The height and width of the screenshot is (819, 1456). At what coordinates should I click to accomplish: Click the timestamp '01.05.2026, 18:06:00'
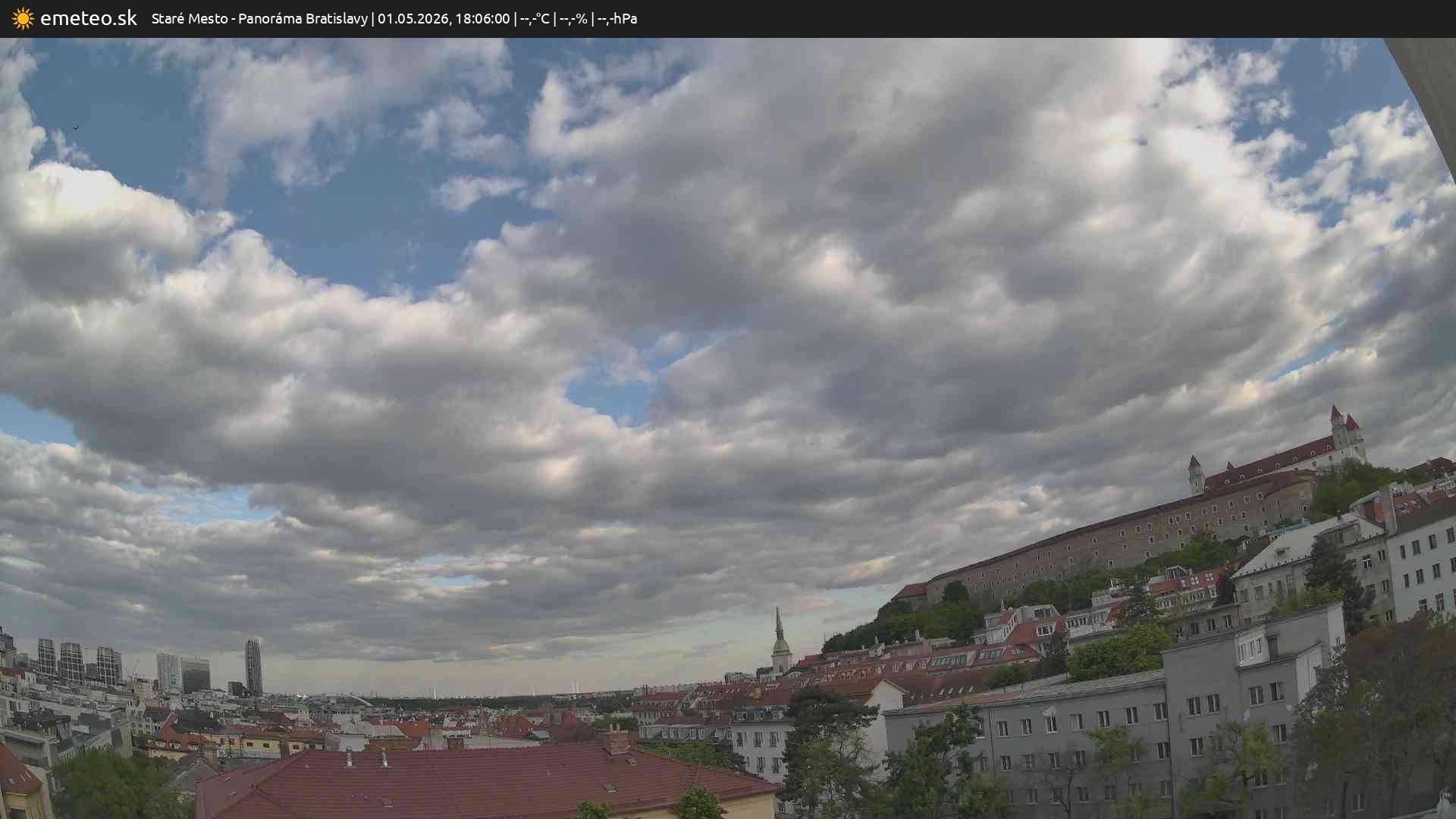[444, 19]
